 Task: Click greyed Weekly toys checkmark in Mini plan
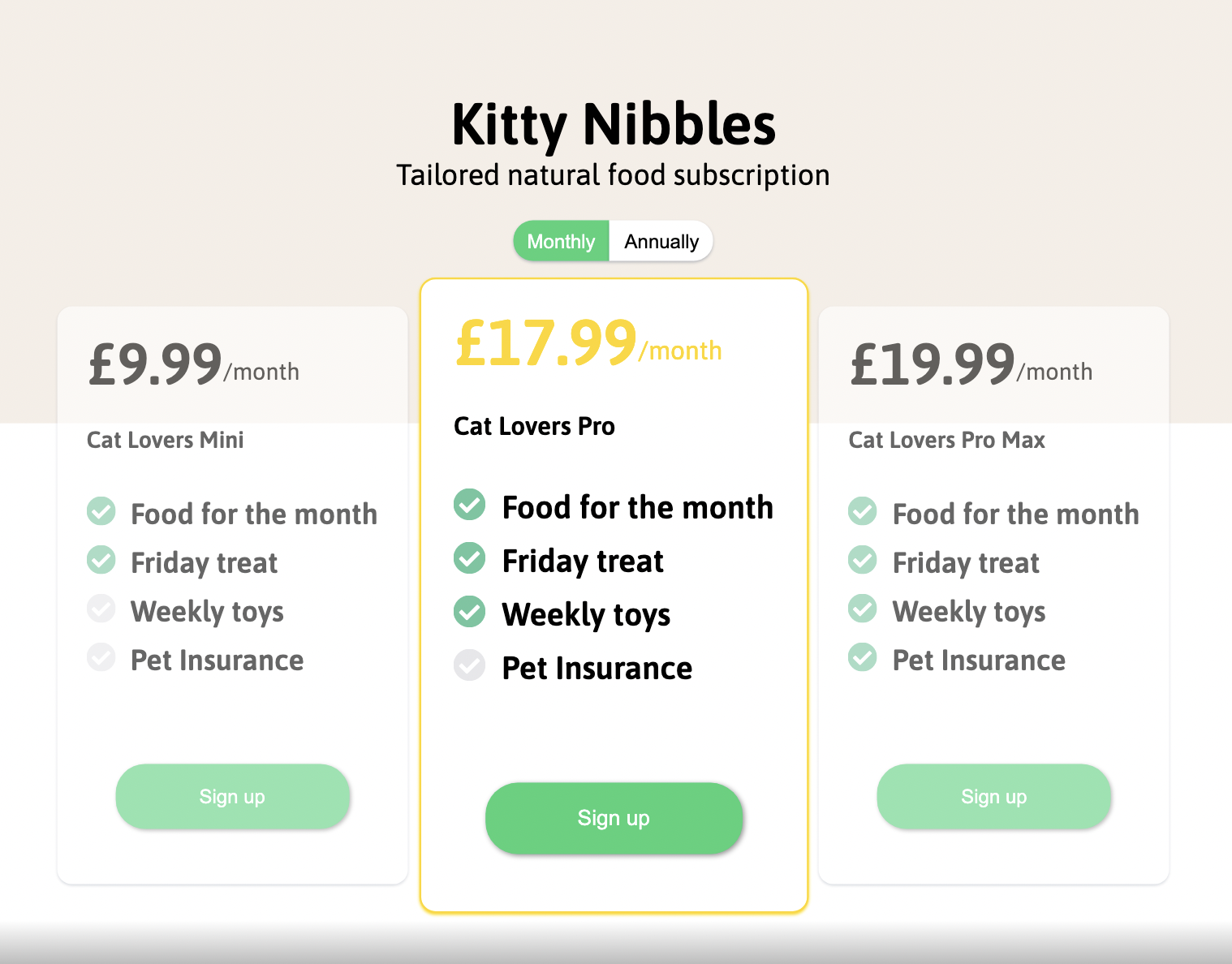tap(101, 609)
